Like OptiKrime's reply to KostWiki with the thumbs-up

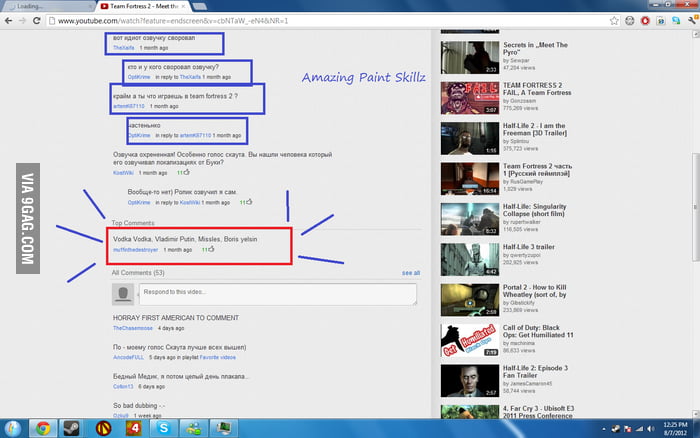pyautogui.click(x=249, y=202)
